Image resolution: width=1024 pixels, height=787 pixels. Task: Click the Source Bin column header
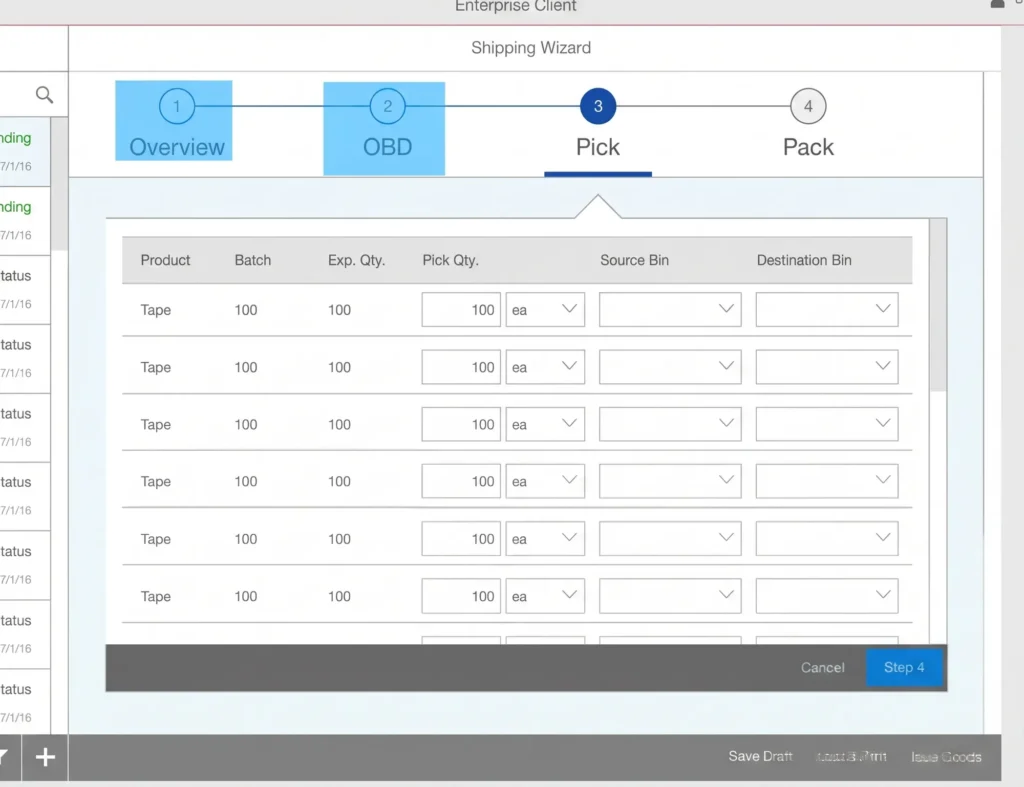(x=634, y=260)
